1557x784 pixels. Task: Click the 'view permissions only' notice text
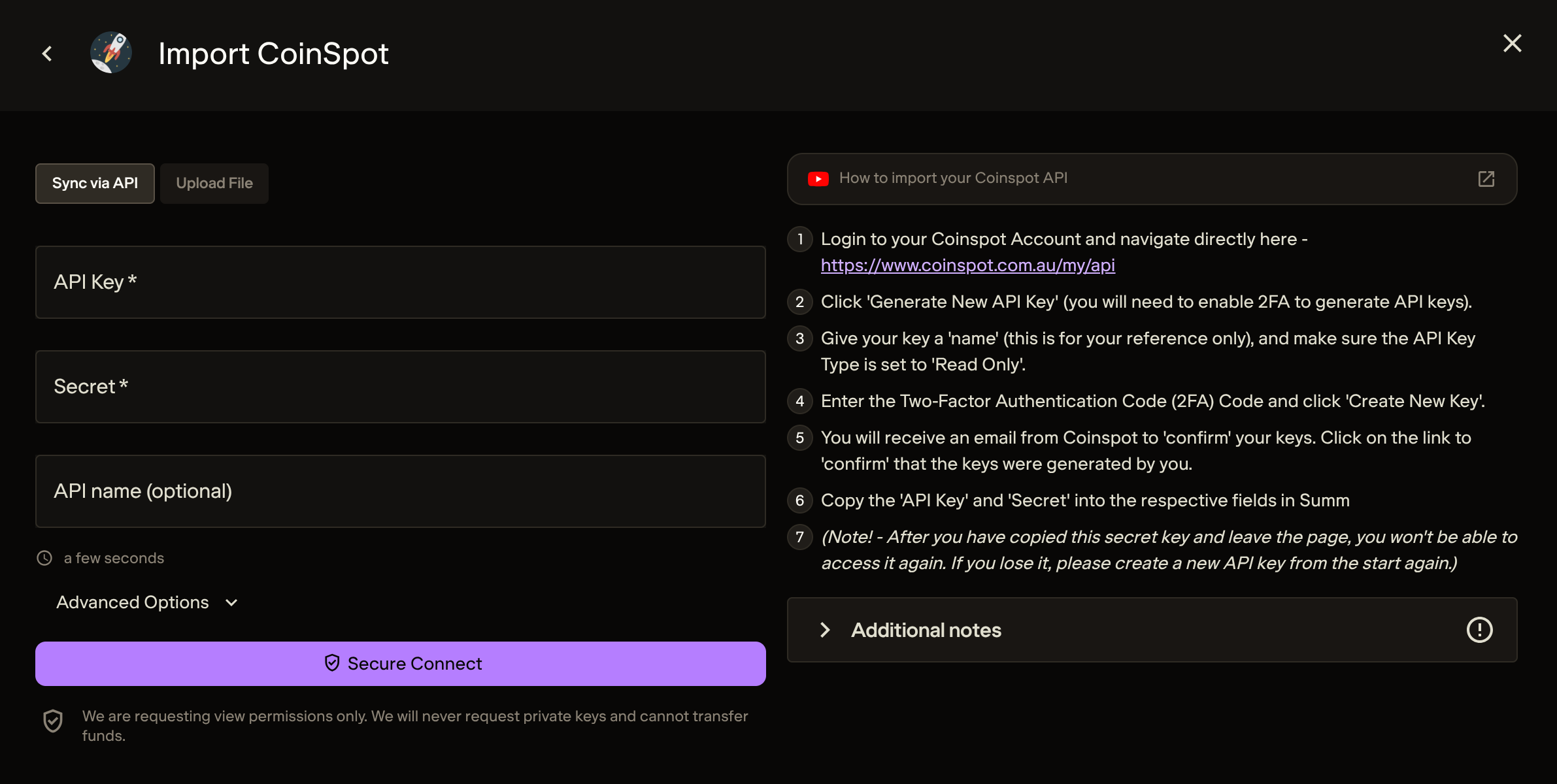pos(415,726)
